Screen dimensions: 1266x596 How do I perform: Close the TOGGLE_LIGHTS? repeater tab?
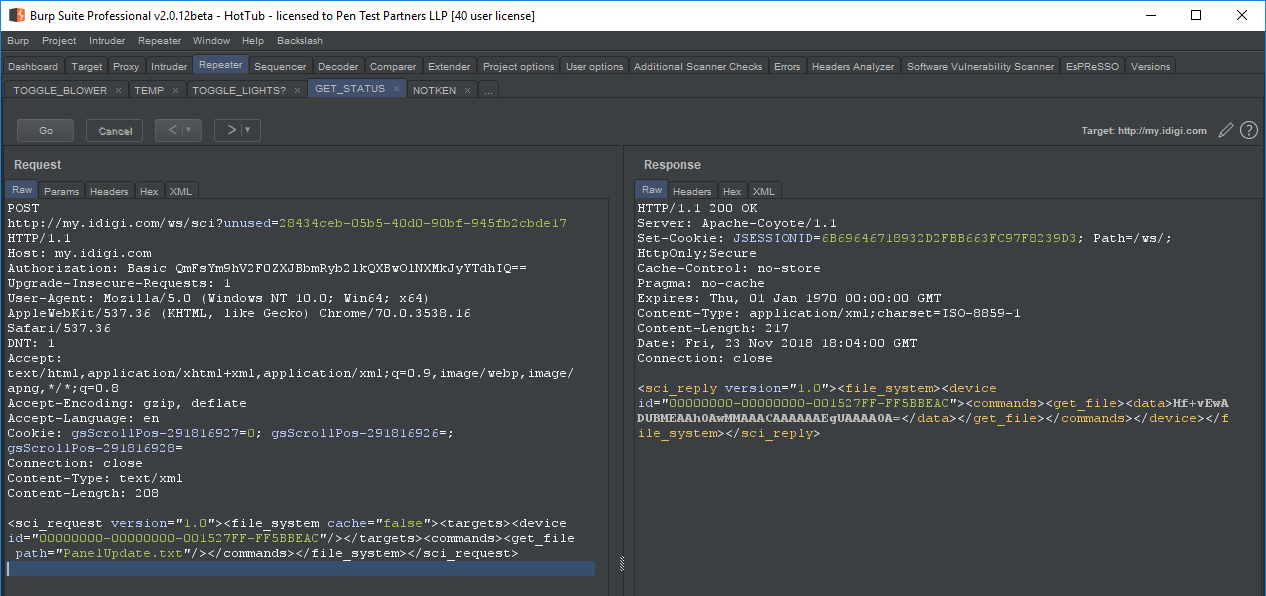[298, 90]
